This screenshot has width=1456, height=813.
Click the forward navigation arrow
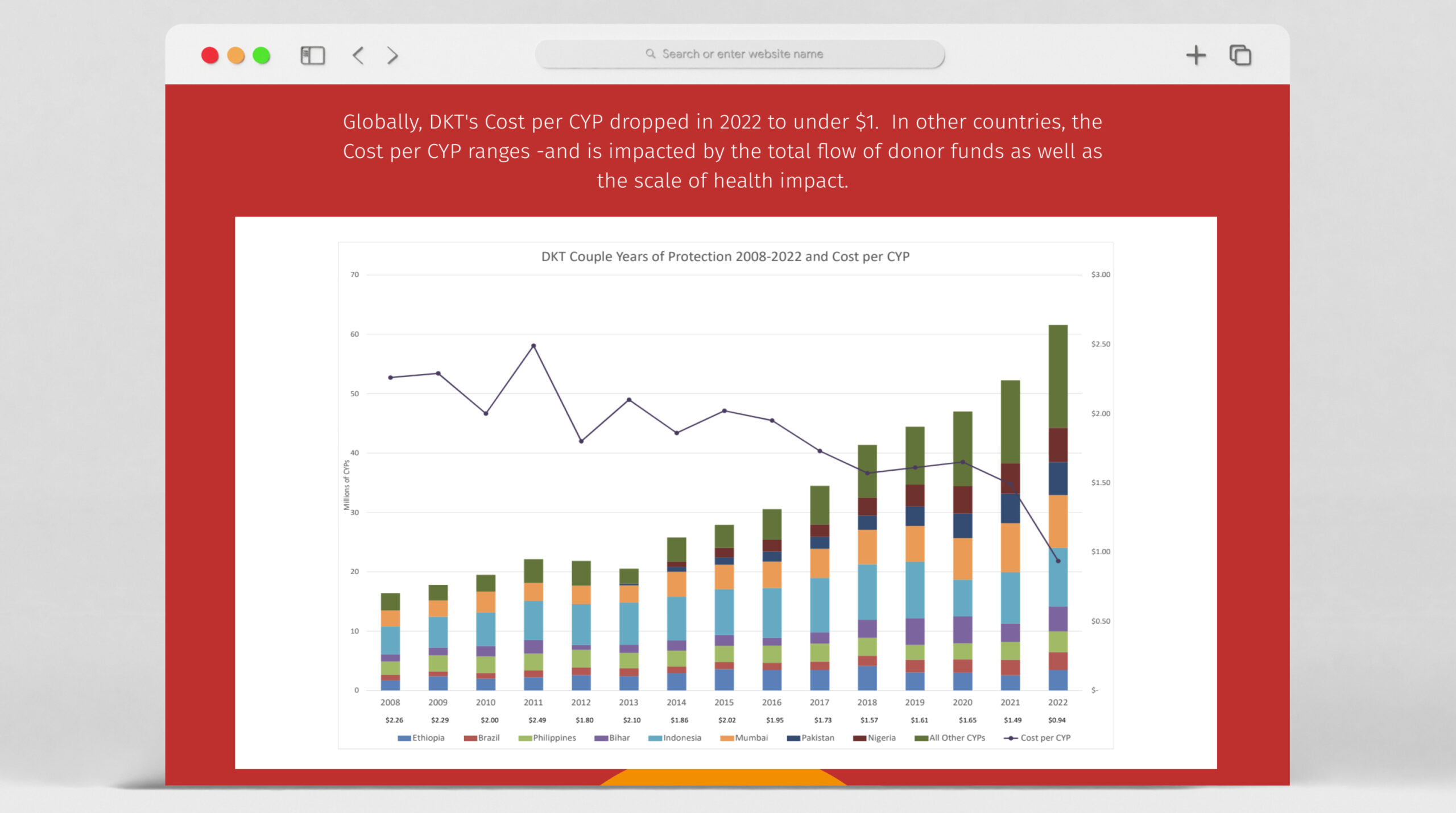tap(392, 55)
